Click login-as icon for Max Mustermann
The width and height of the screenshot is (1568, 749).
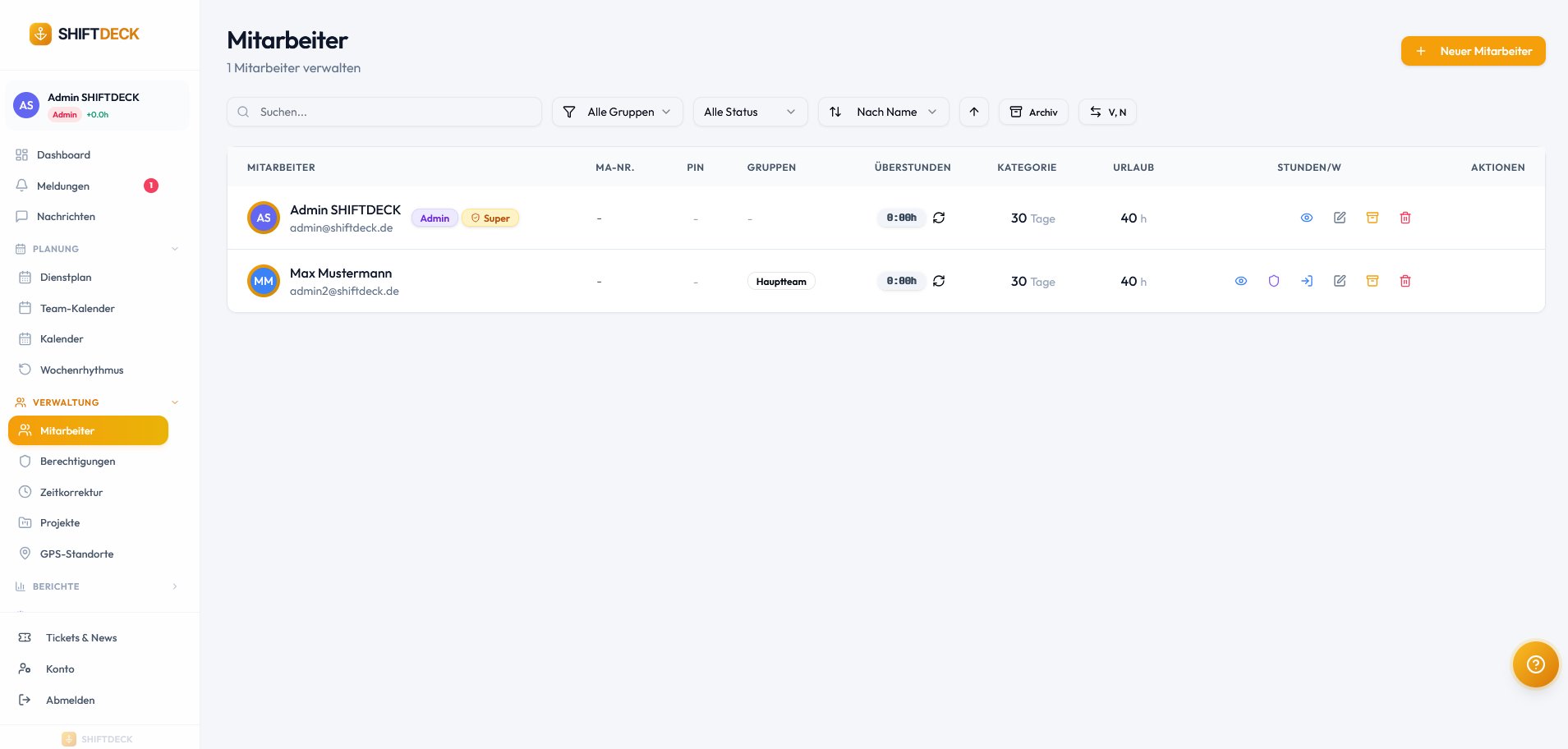(x=1307, y=281)
